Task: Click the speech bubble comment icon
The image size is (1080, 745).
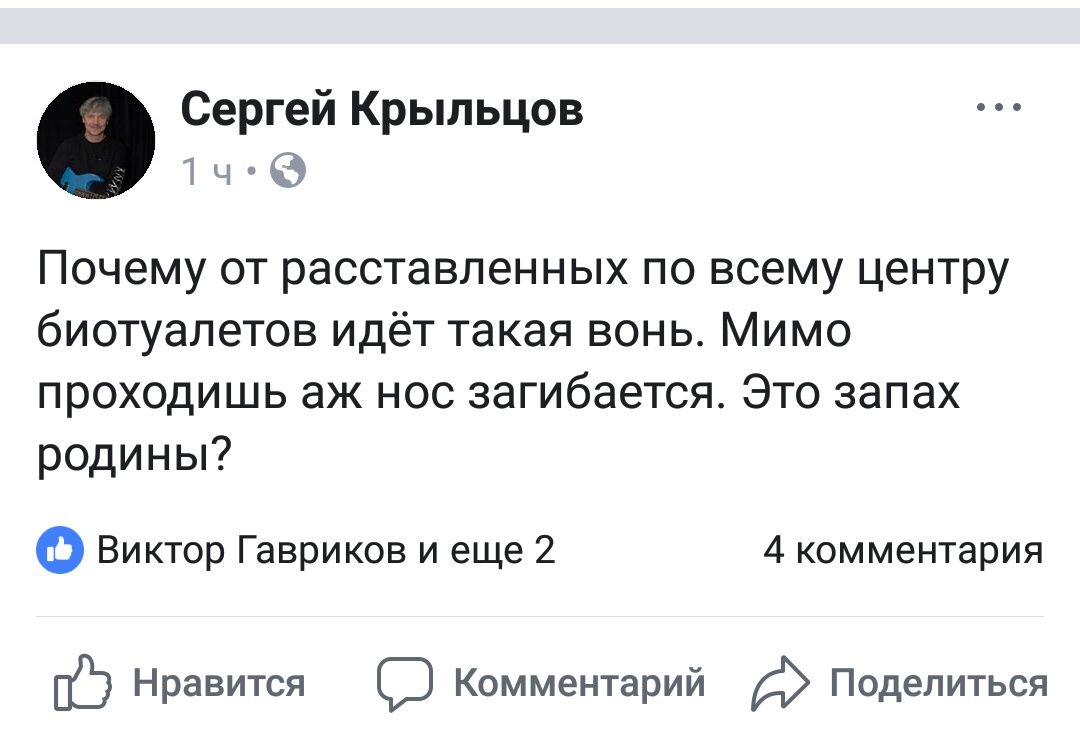Action: click(404, 684)
